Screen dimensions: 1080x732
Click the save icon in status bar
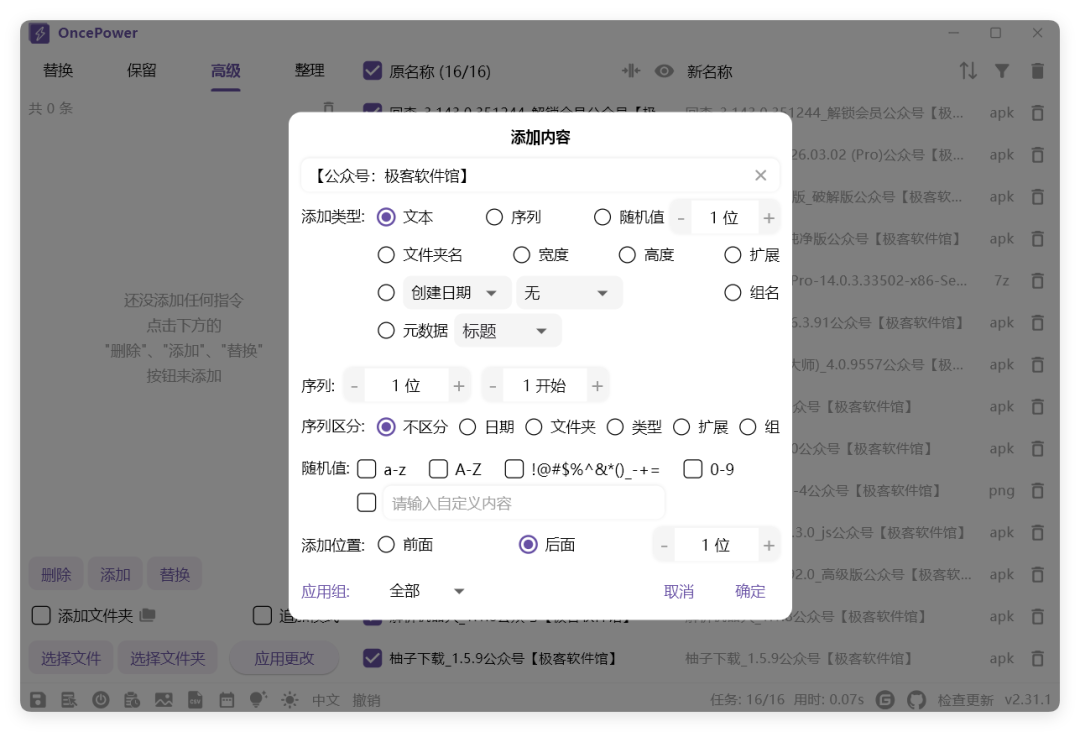coord(38,700)
